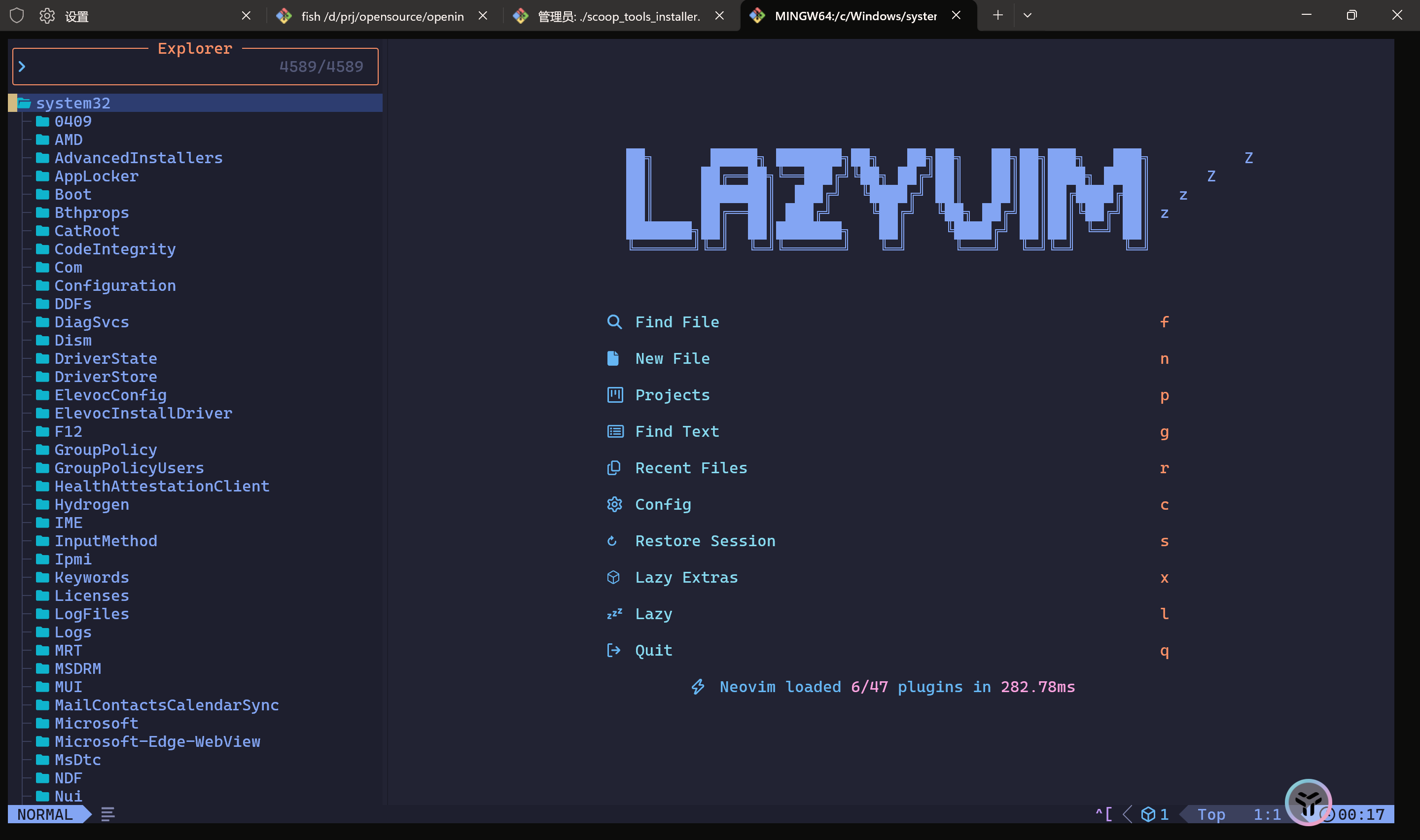The image size is (1420, 840).
Task: Choose the Projects dashboard entry
Action: [x=888, y=395]
